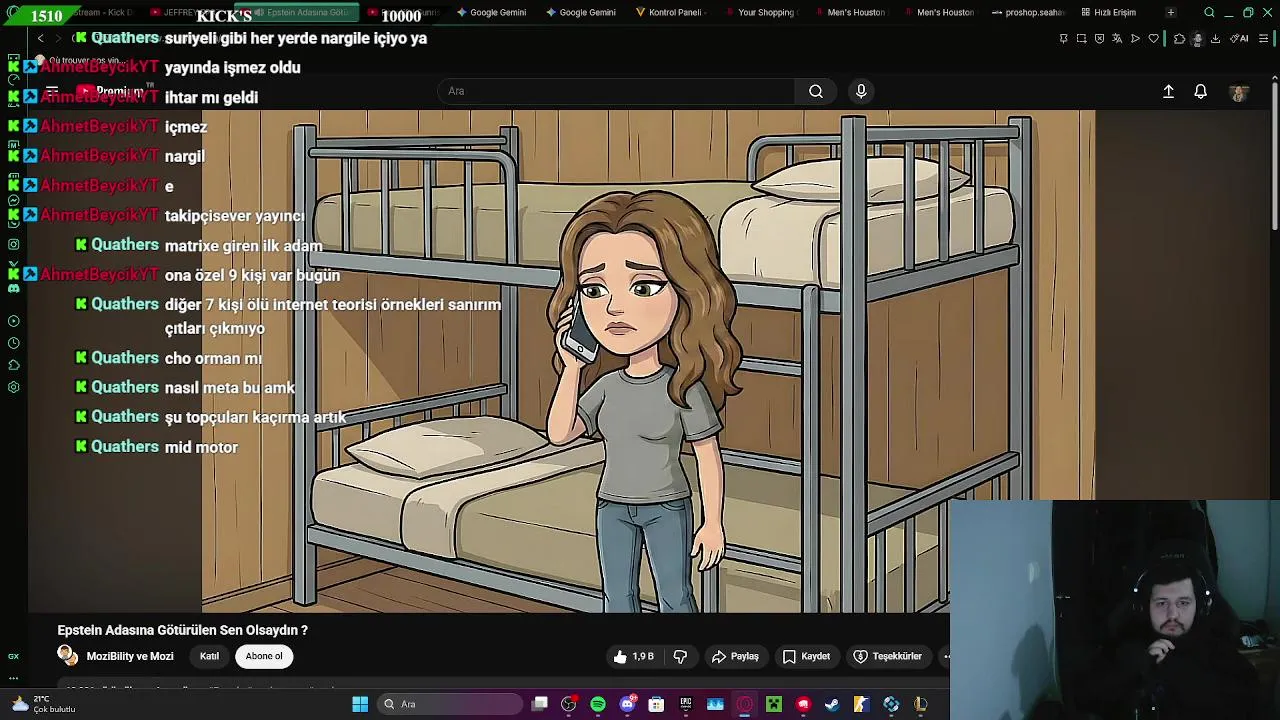
Task: Open sidebar history clock icon
Action: click(14, 343)
